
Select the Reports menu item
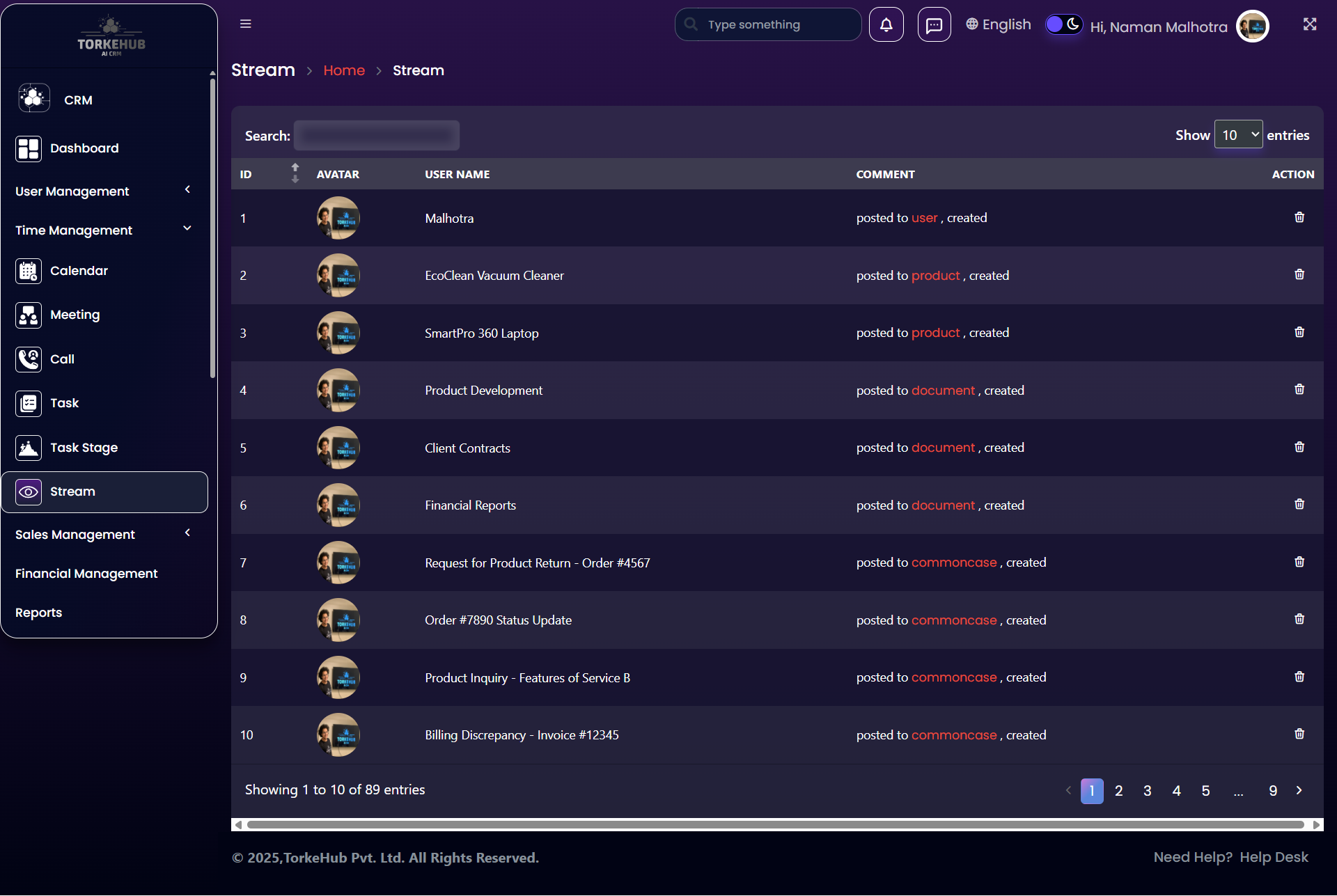click(39, 613)
